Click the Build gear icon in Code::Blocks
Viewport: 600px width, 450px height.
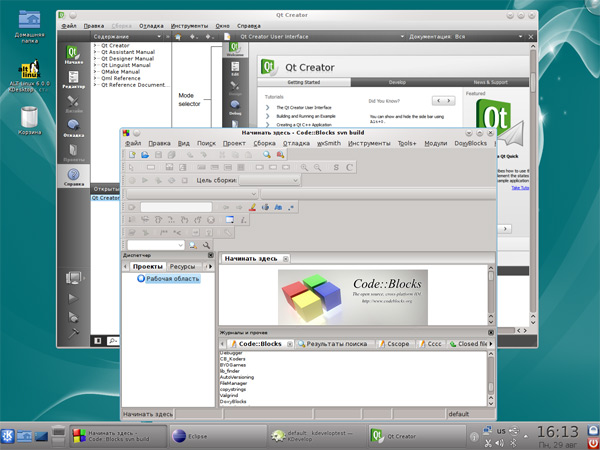132,180
